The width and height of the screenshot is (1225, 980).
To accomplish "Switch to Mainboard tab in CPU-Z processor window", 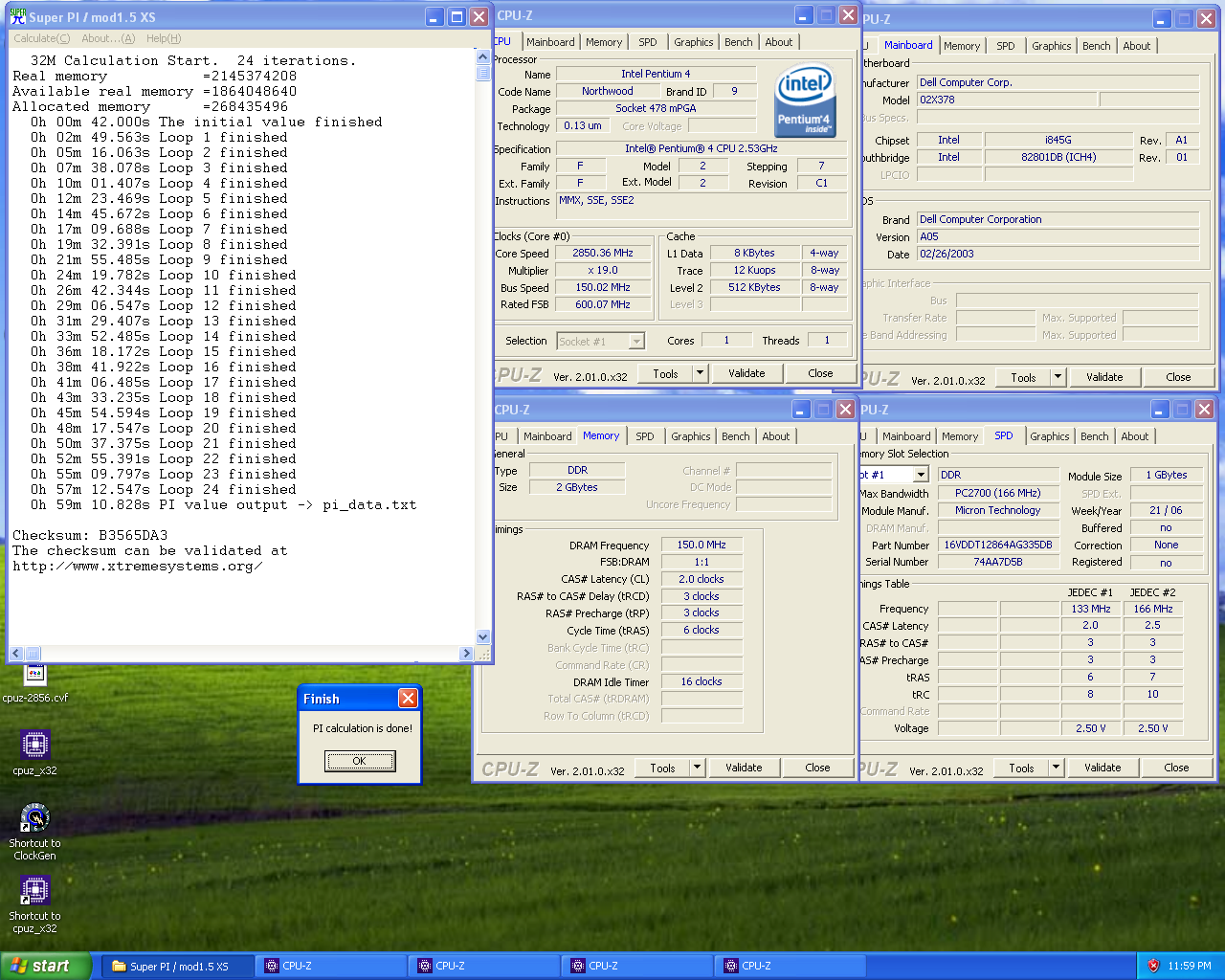I will pos(550,42).
